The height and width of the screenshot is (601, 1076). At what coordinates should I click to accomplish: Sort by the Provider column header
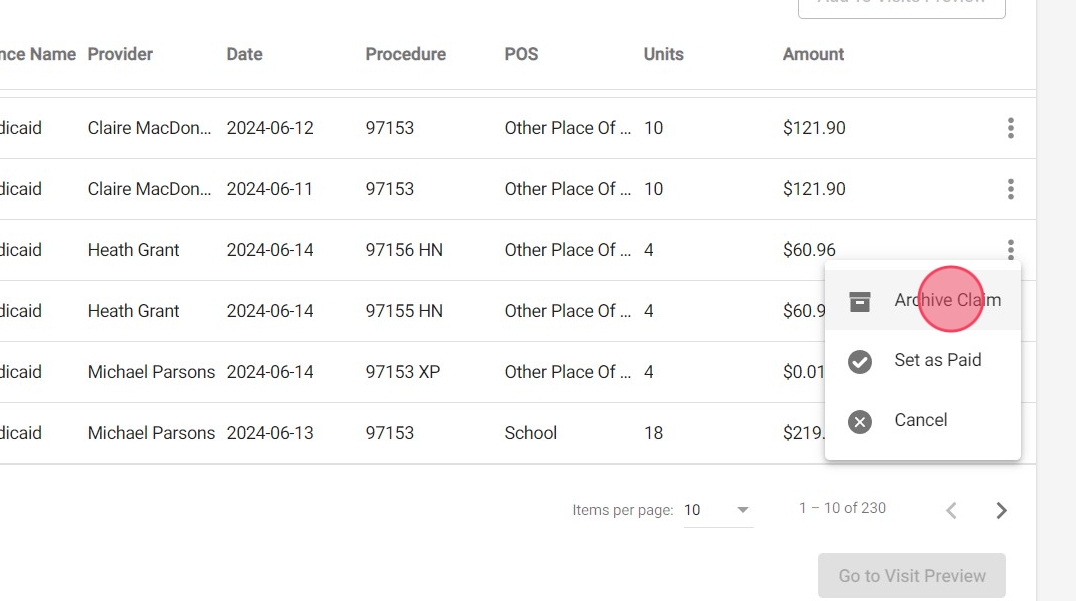click(120, 54)
